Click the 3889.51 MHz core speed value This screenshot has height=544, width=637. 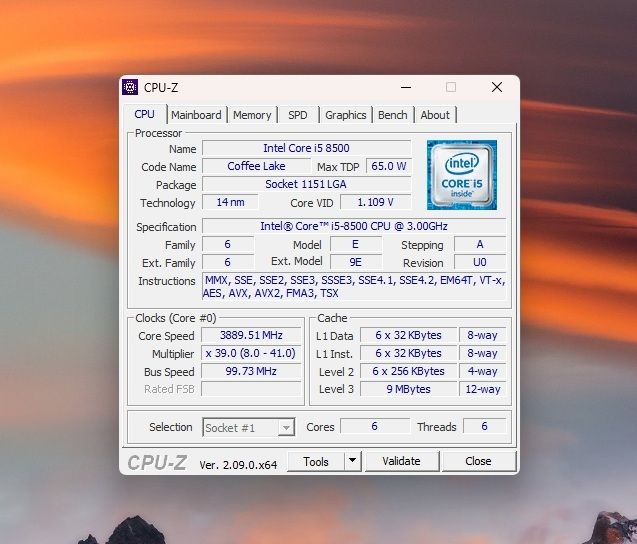tap(251, 335)
